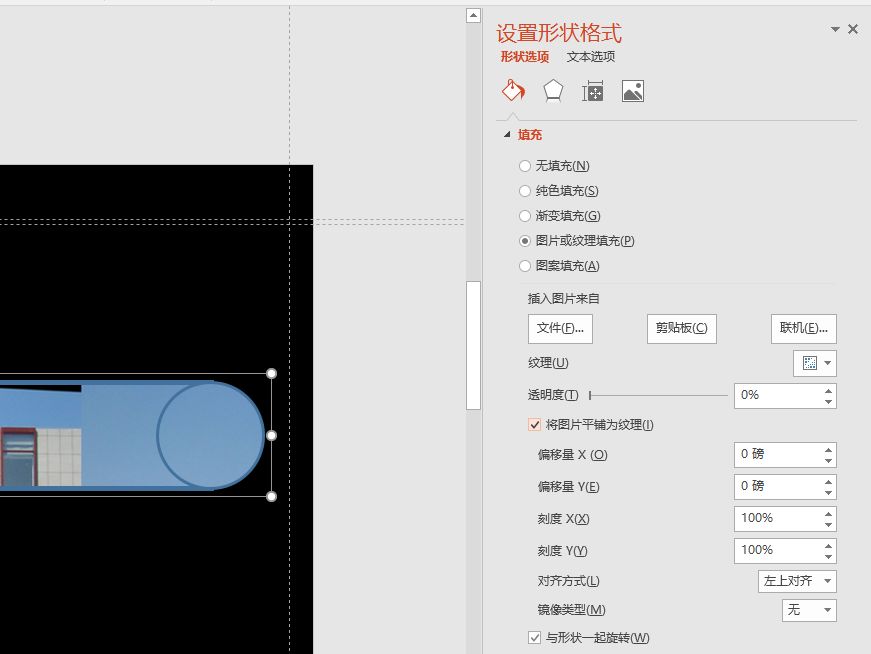
Task: Select 纯色填充(S) radio button
Action: [x=524, y=191]
